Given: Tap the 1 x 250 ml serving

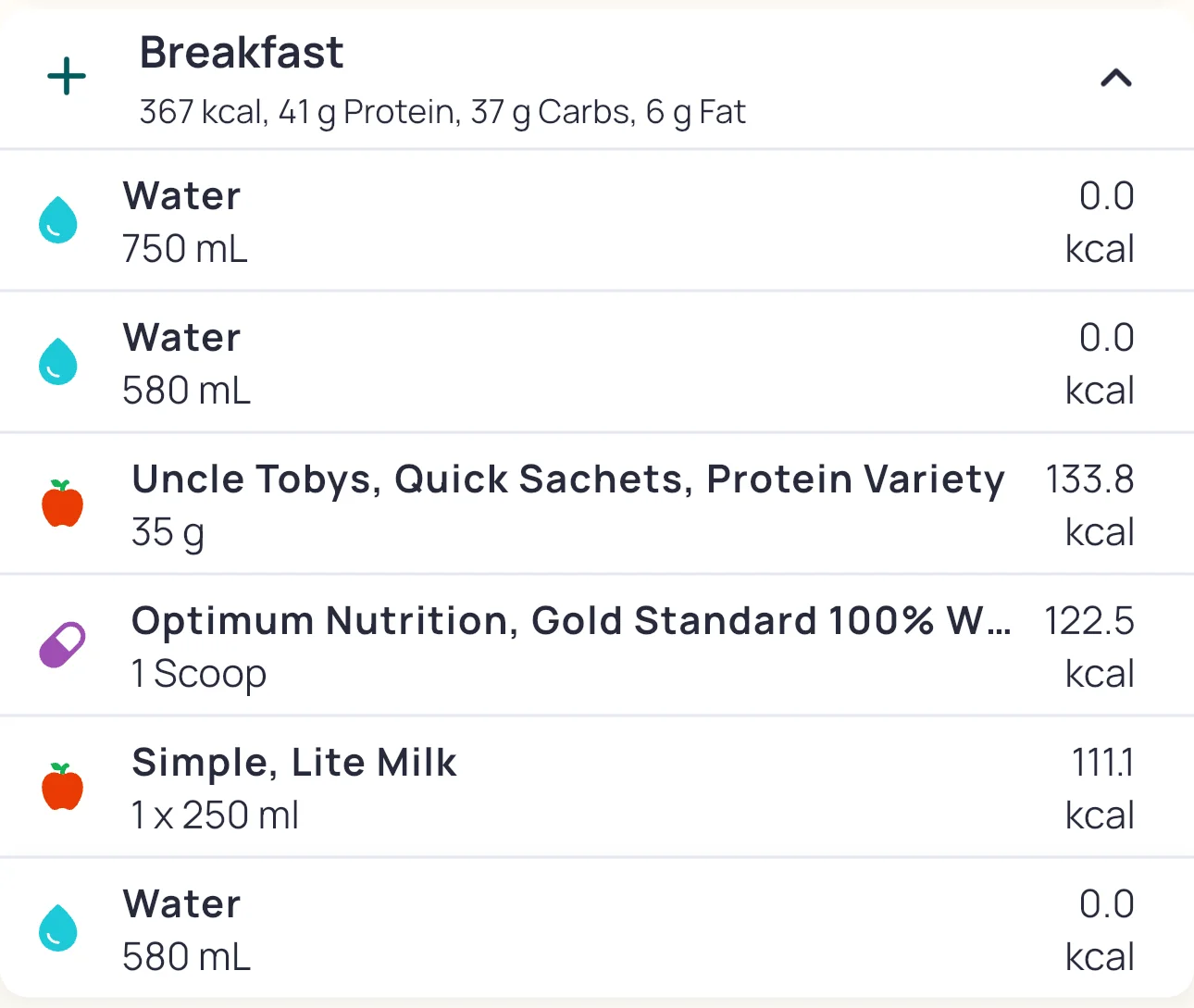Looking at the screenshot, I should [x=215, y=815].
